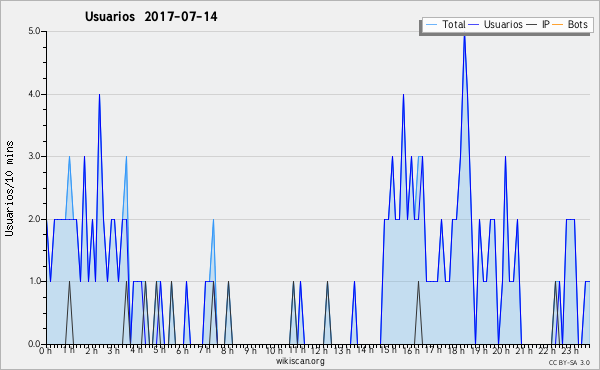Click the x-axis label '2 h'
The height and width of the screenshot is (370, 600).
pyautogui.click(x=91, y=351)
